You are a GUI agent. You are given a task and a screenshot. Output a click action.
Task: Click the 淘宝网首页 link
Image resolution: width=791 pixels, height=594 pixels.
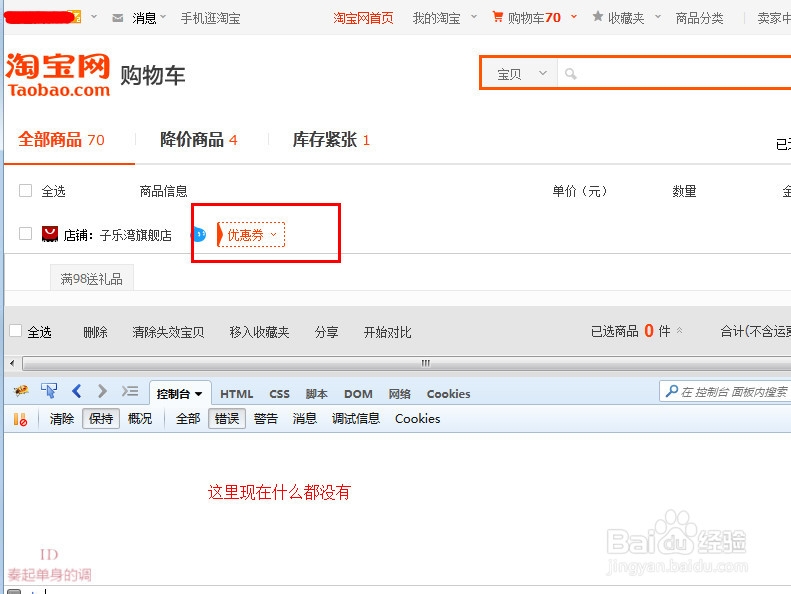pyautogui.click(x=363, y=18)
